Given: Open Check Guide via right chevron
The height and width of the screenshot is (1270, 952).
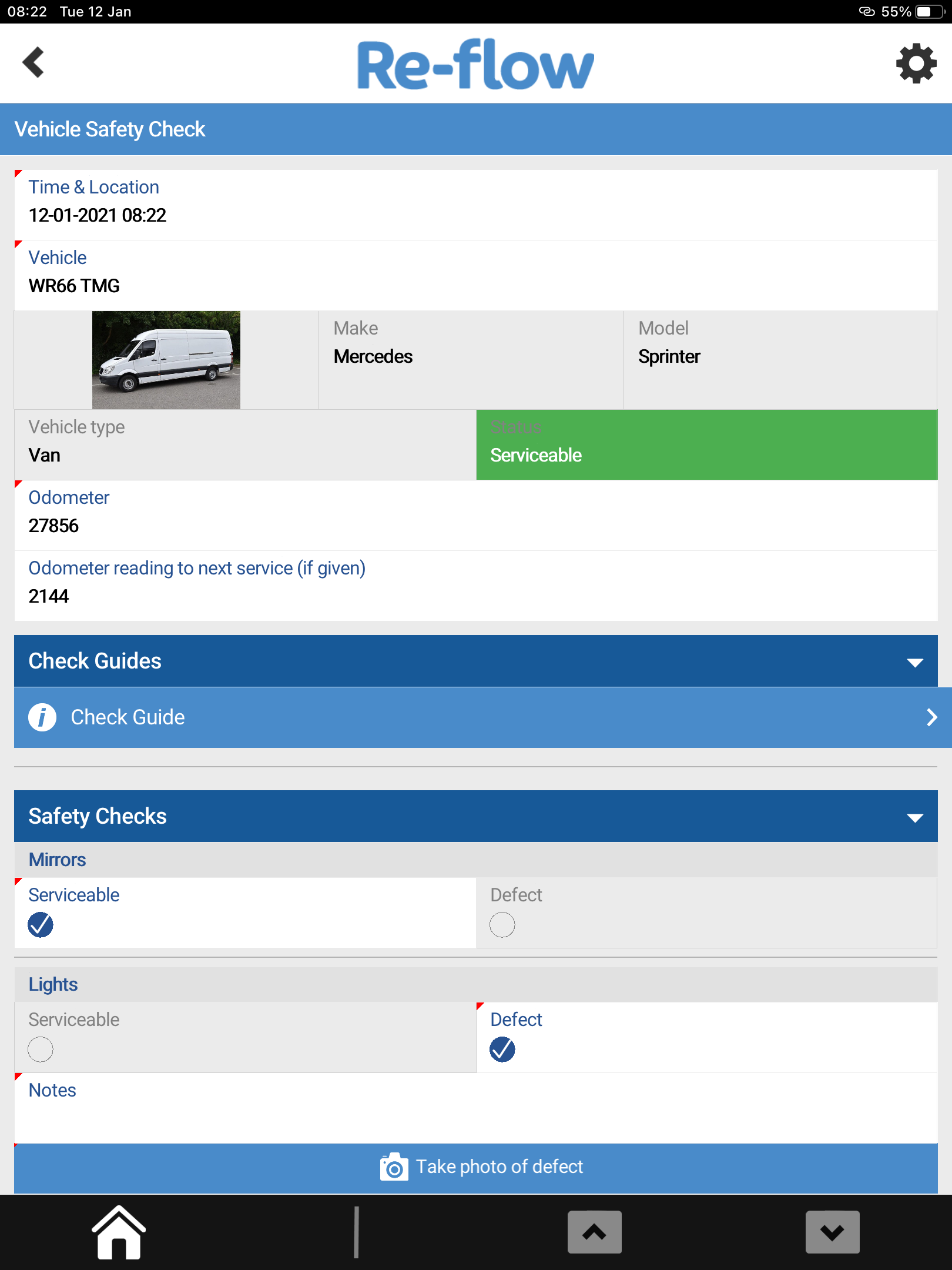Looking at the screenshot, I should pyautogui.click(x=931, y=717).
